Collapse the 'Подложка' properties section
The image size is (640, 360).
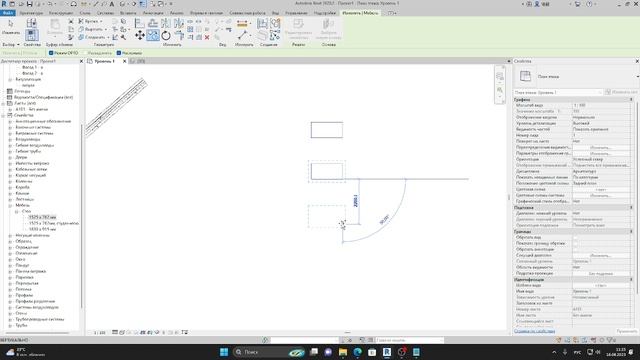point(631,207)
